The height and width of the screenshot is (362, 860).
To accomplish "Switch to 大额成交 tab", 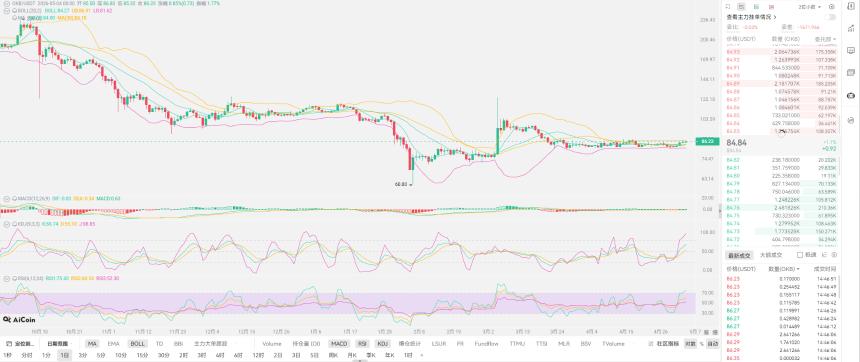I will tap(770, 255).
